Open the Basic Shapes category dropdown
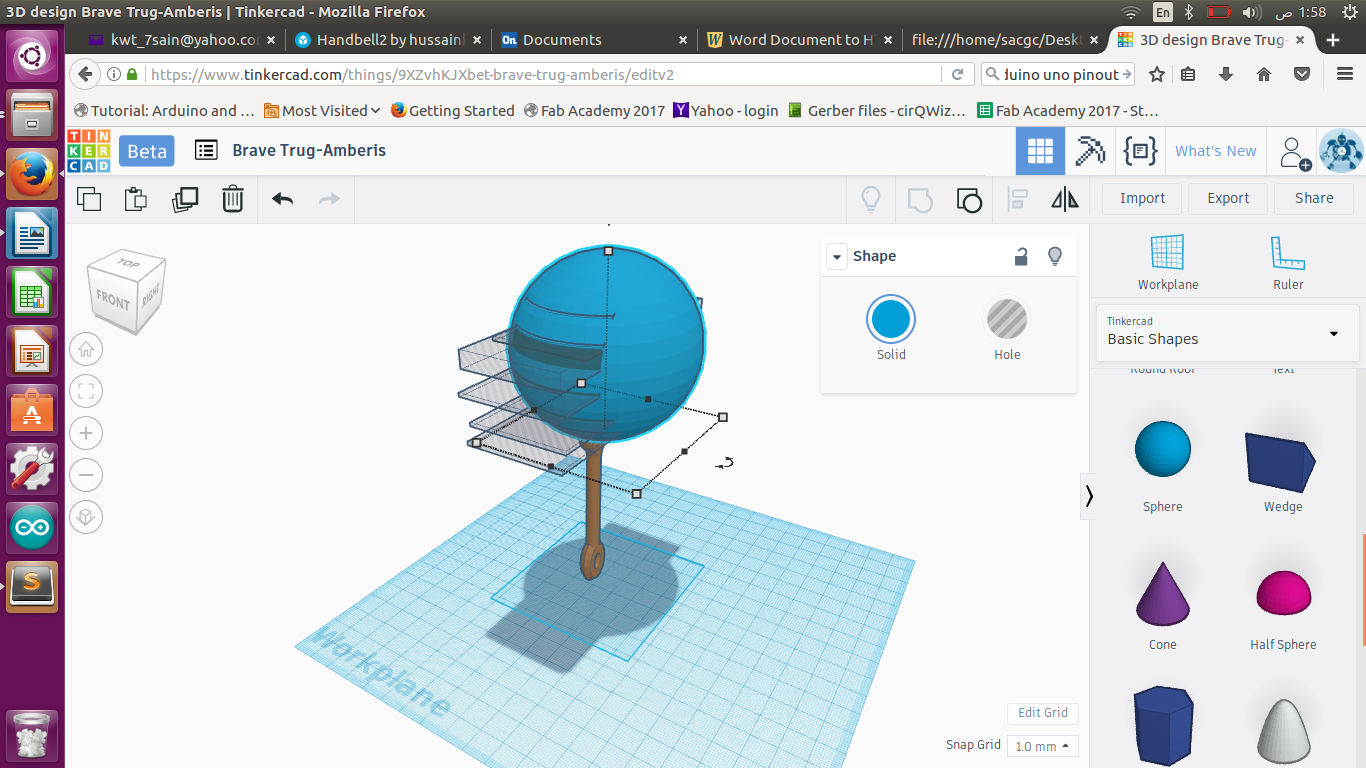Screen dimensions: 1366x768 1227,332
